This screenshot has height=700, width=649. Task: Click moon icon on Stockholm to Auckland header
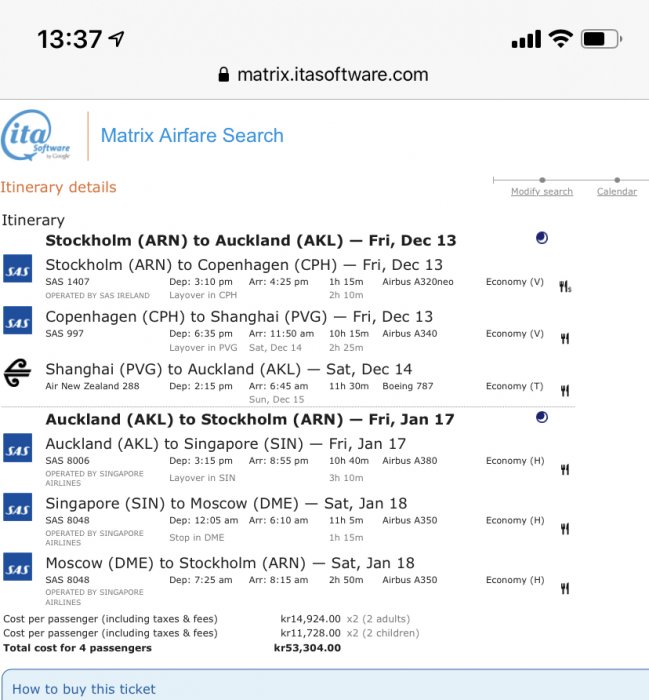click(542, 239)
